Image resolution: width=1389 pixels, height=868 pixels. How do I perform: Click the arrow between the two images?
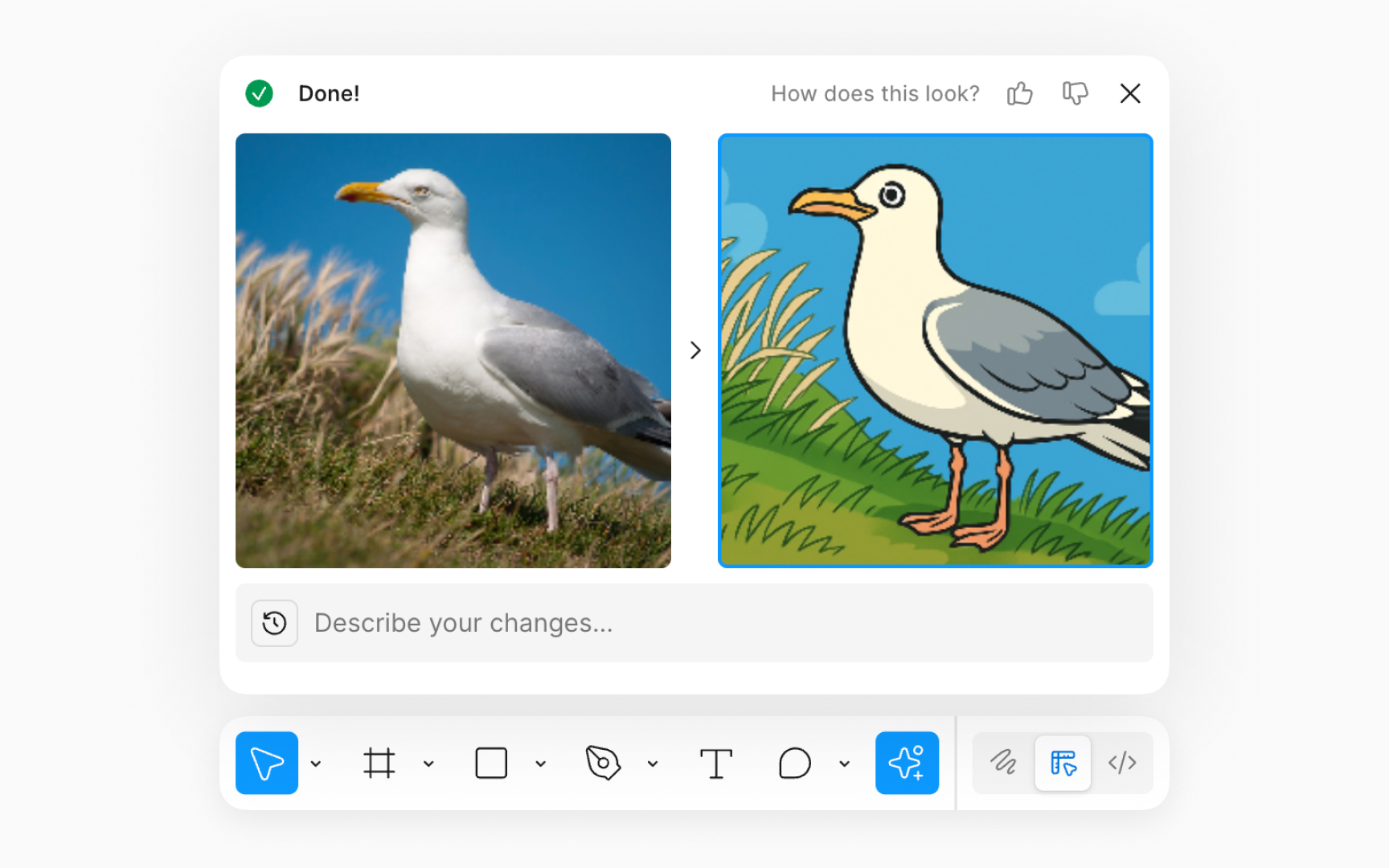(x=694, y=350)
